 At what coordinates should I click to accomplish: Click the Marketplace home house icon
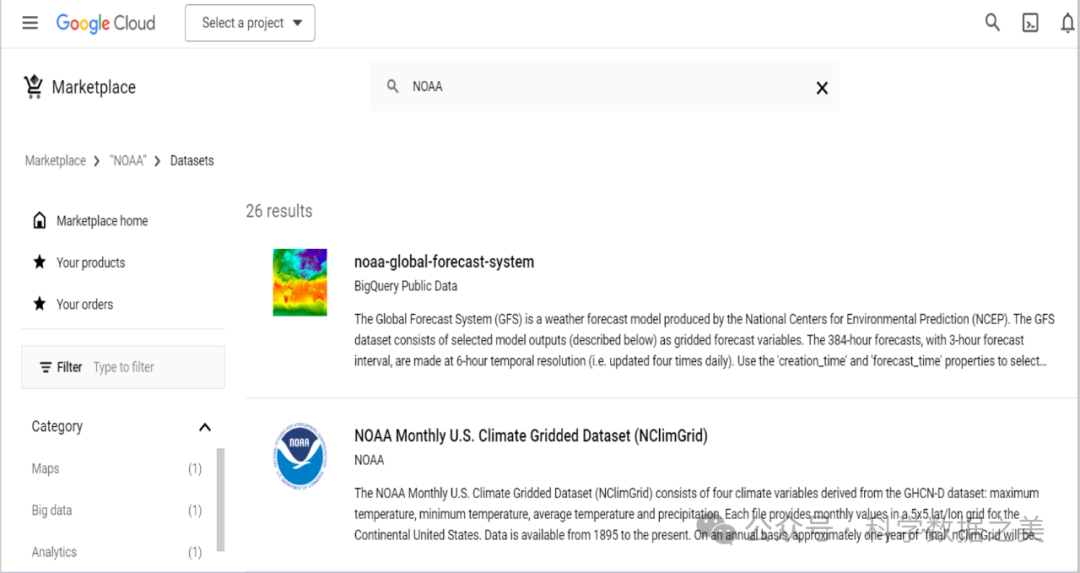39,221
